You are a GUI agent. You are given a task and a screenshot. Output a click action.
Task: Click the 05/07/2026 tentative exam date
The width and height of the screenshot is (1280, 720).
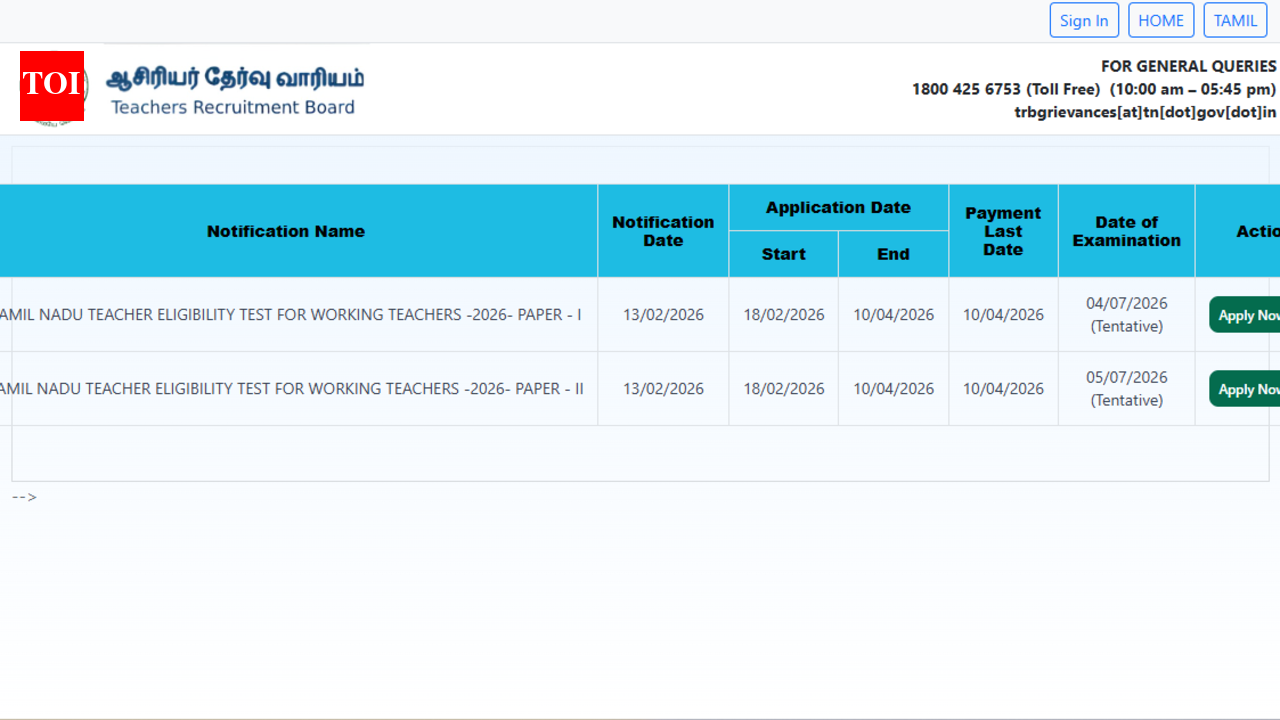pos(1126,388)
